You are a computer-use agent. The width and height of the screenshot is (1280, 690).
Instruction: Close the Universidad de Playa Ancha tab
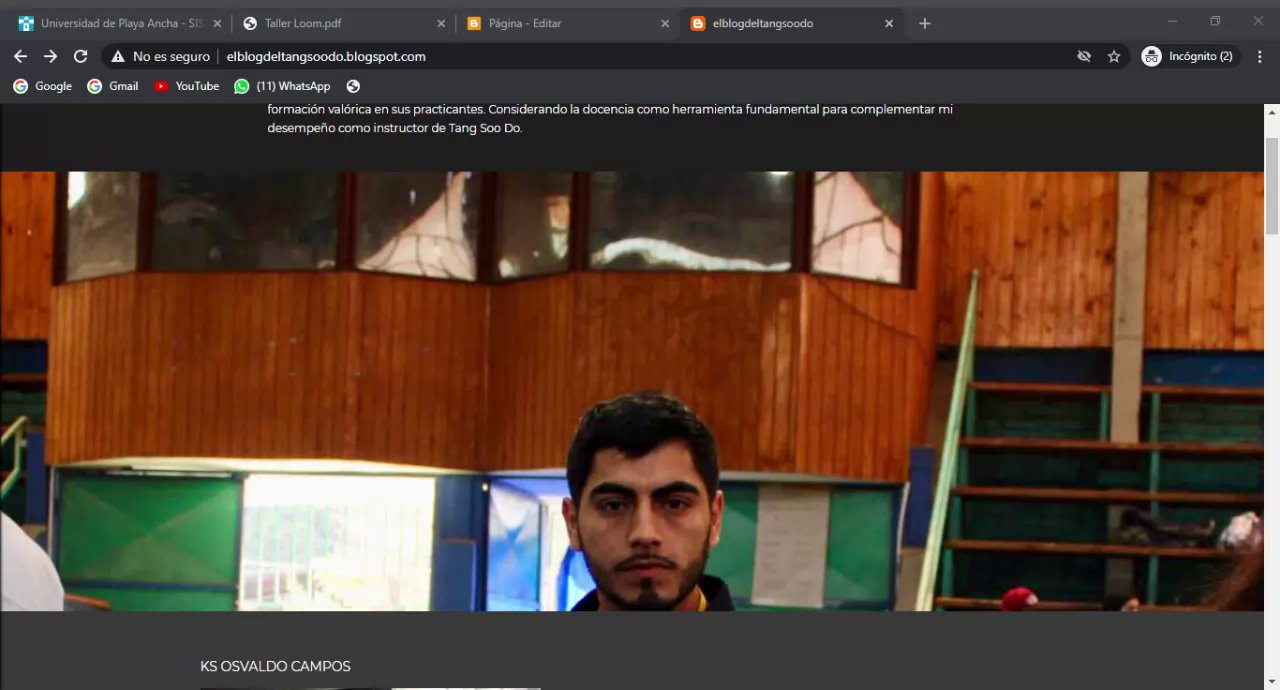217,23
